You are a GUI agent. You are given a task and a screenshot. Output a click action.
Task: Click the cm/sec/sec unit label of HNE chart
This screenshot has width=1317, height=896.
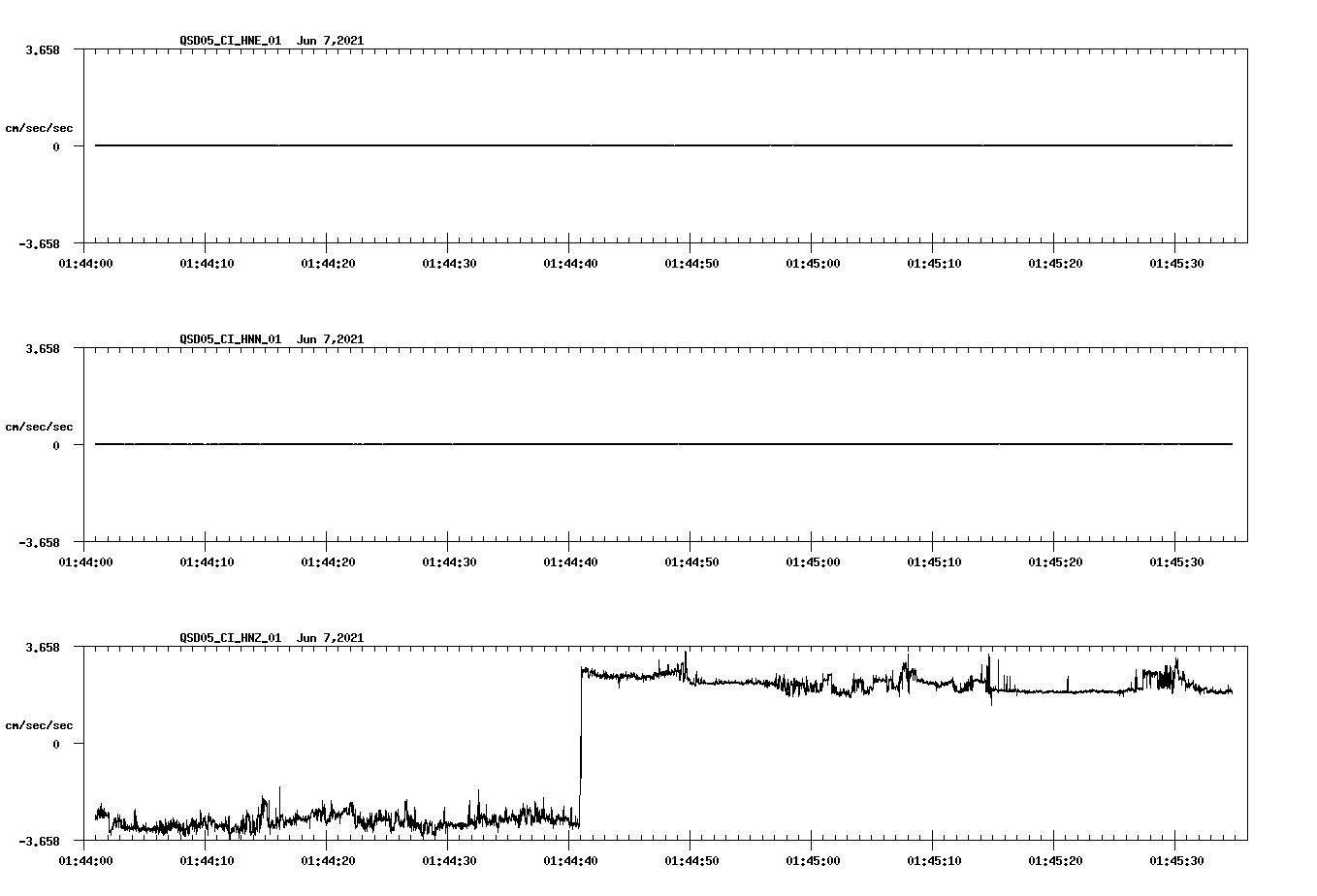[x=39, y=128]
